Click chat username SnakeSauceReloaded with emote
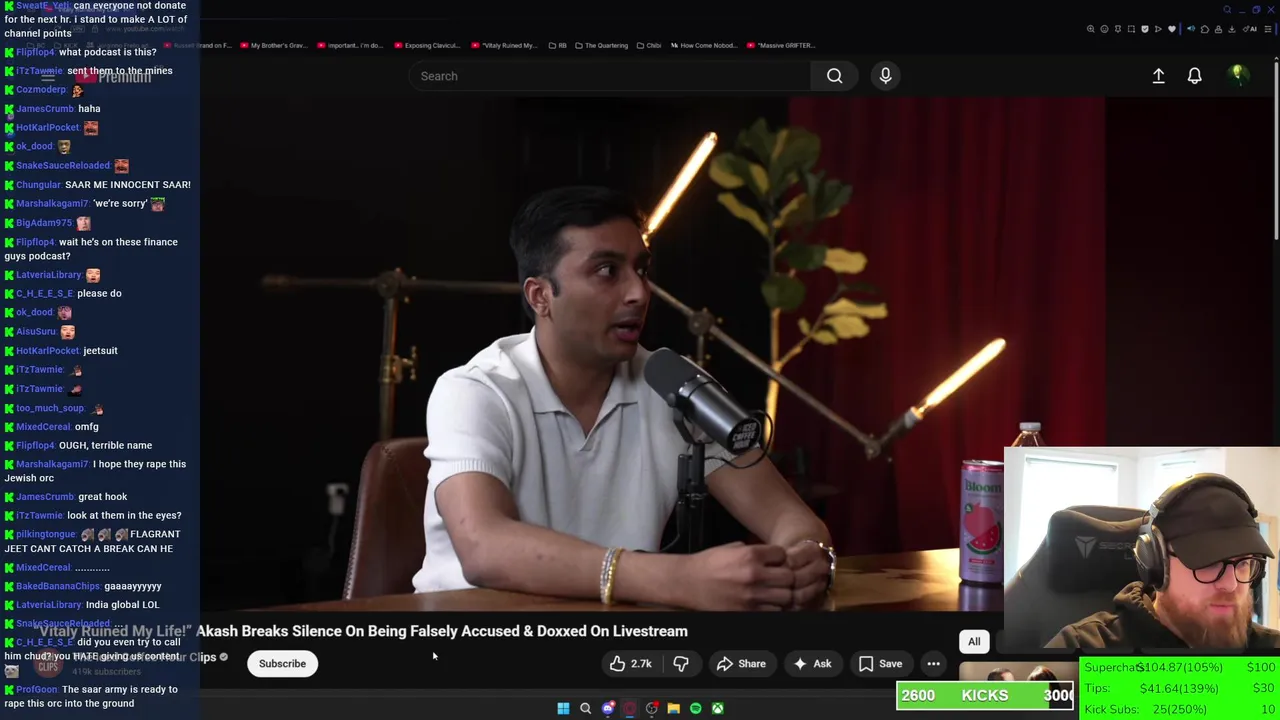 point(62,165)
